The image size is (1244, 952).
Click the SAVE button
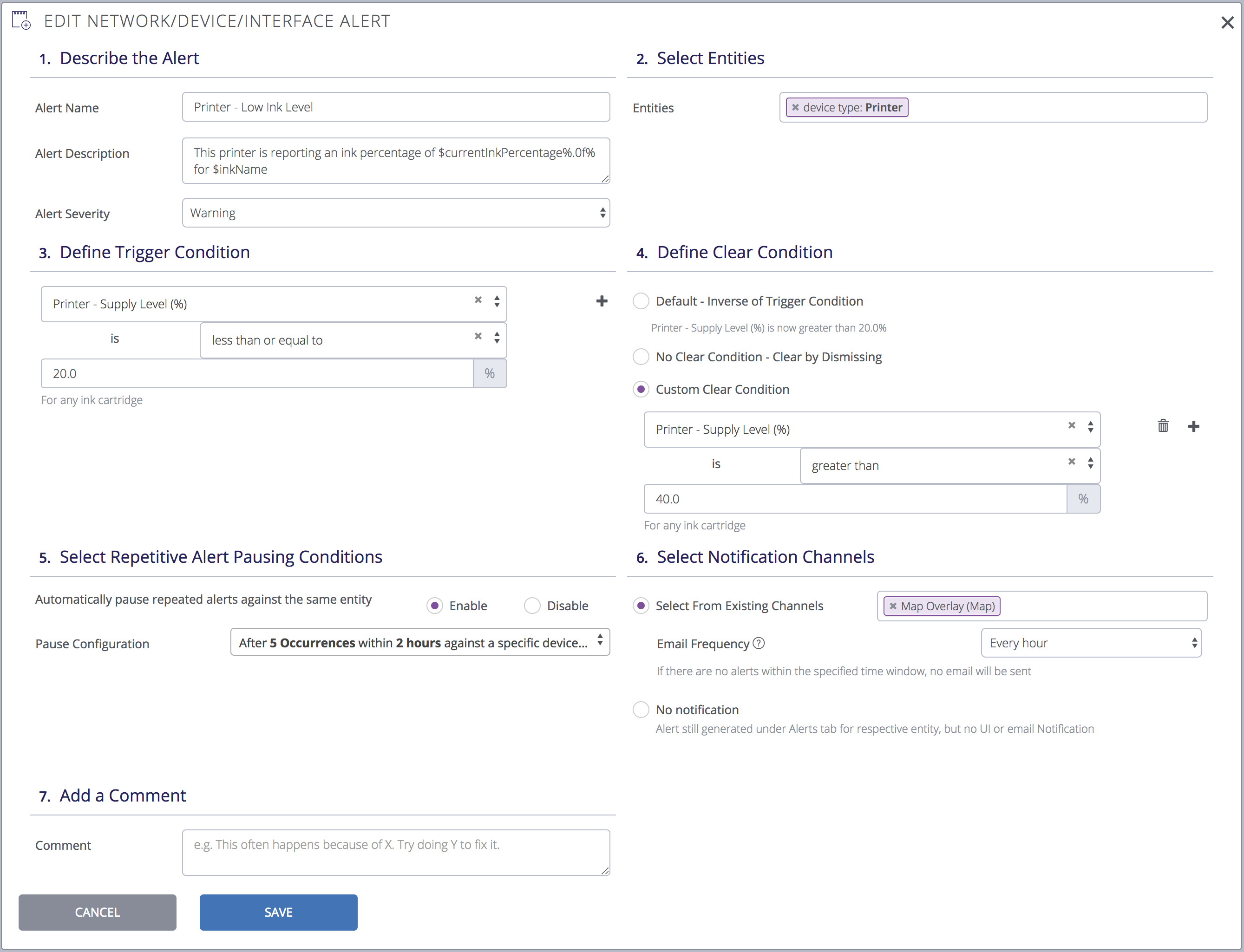point(278,913)
